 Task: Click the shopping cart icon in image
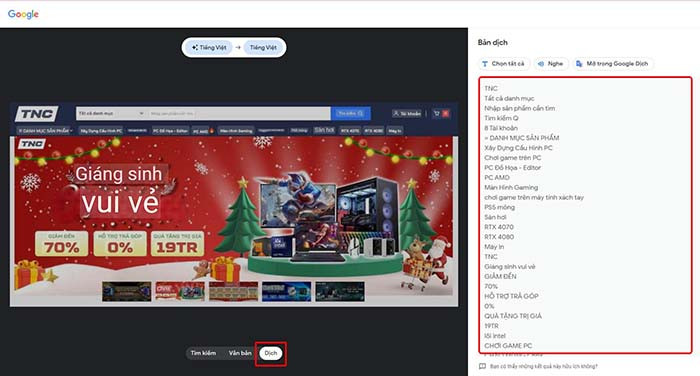[437, 113]
